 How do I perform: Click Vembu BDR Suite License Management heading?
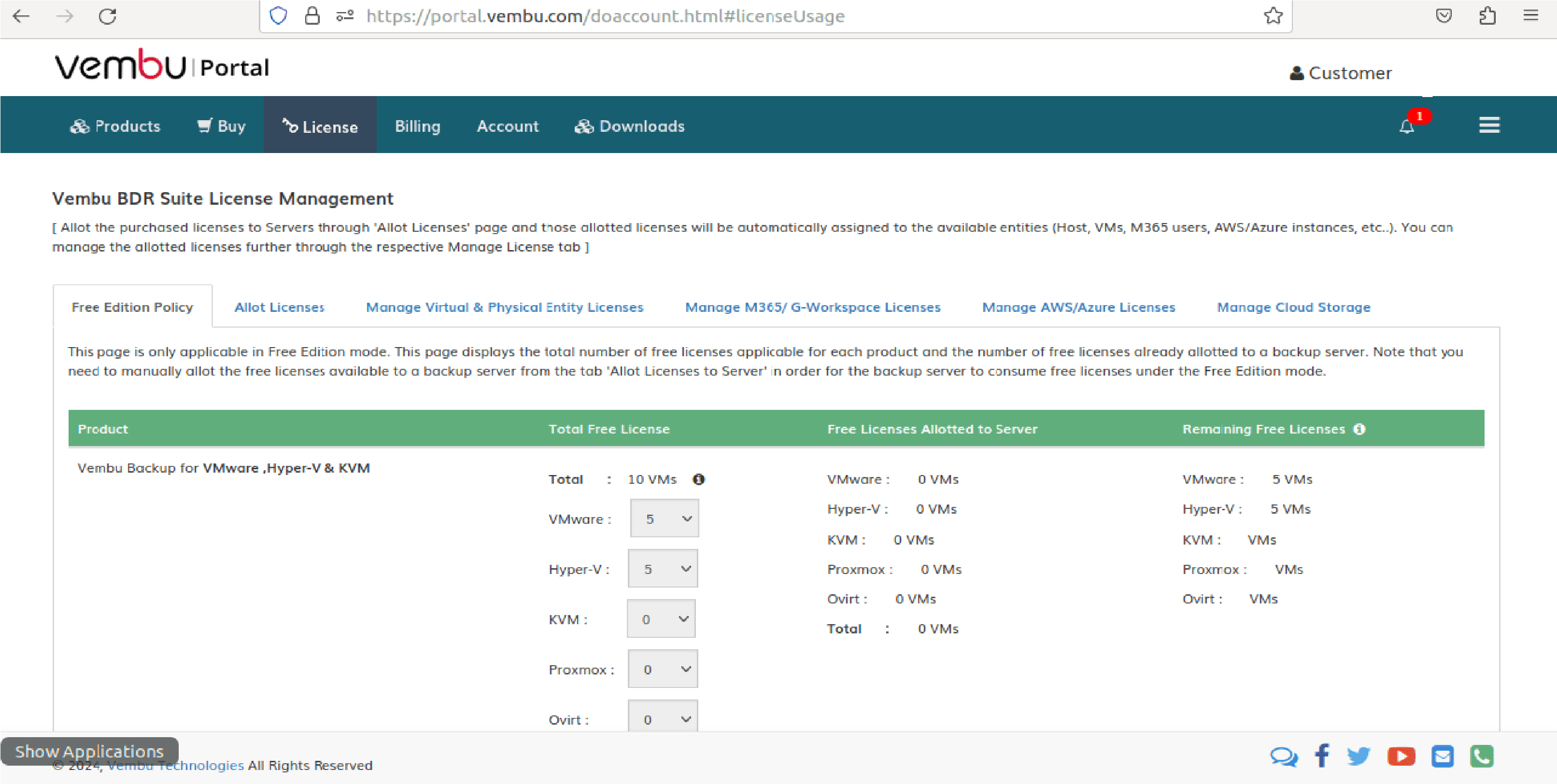[x=223, y=198]
